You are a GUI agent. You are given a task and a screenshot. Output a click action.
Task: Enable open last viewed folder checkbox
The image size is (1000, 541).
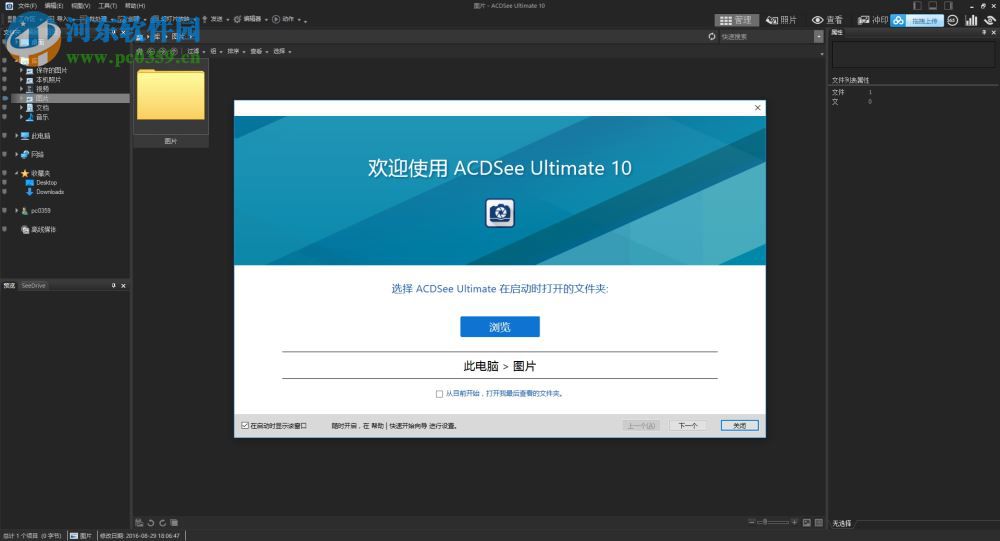pyautogui.click(x=439, y=394)
